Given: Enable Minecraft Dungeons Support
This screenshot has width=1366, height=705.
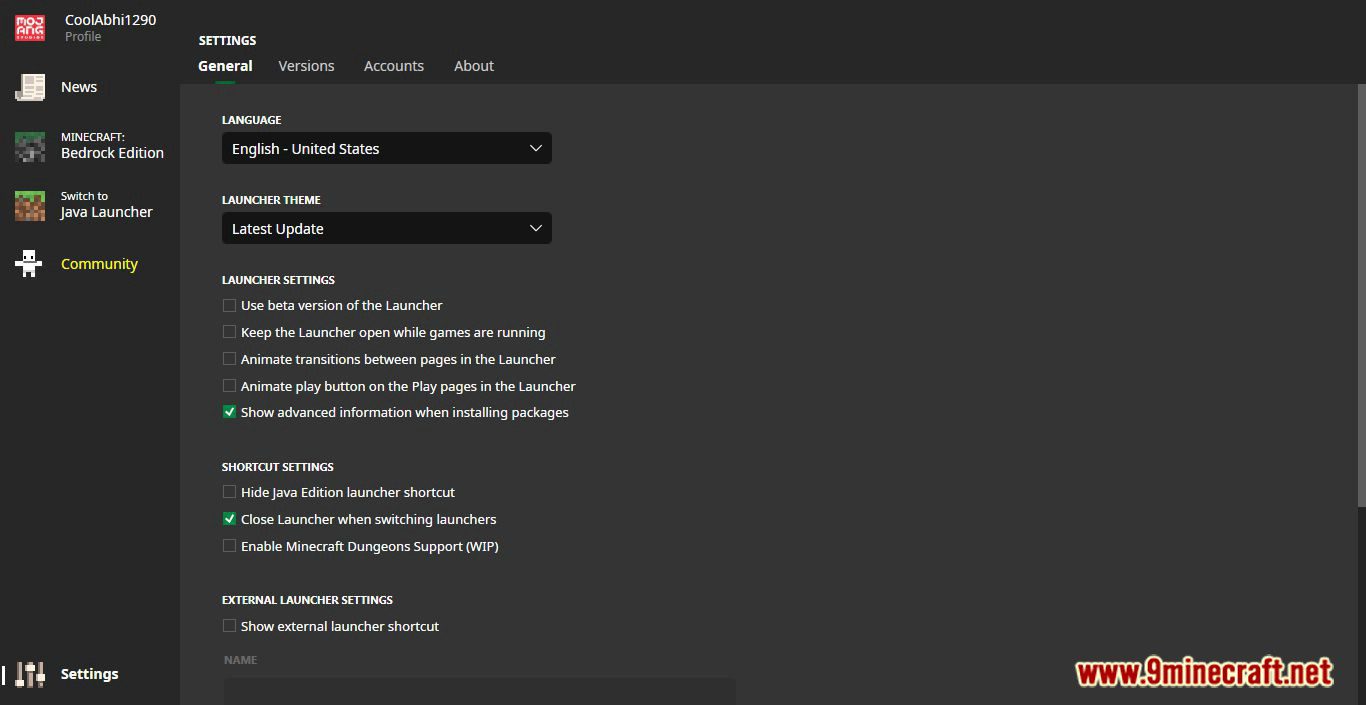Looking at the screenshot, I should (x=229, y=546).
